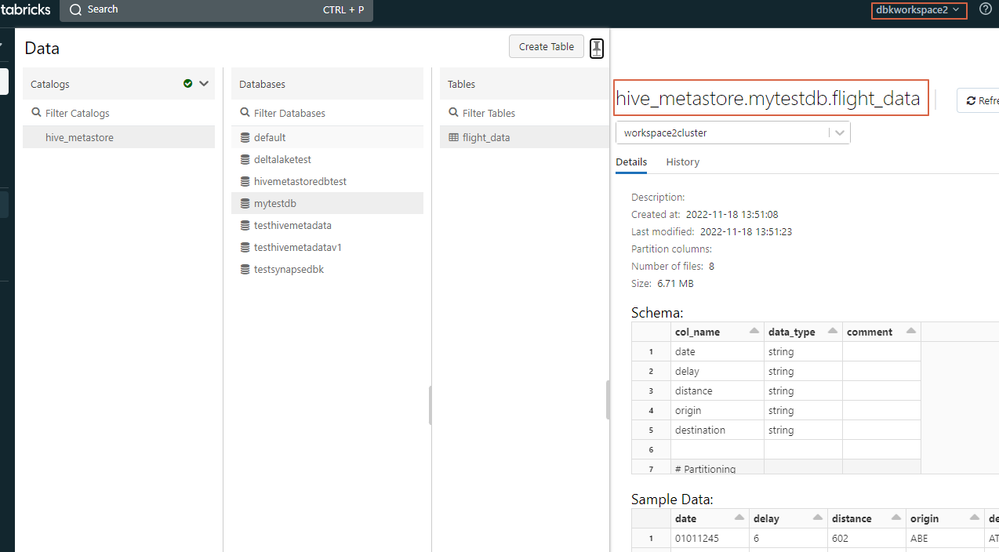Click the 'distance' col_name cell
The height and width of the screenshot is (552, 999).
pos(717,391)
